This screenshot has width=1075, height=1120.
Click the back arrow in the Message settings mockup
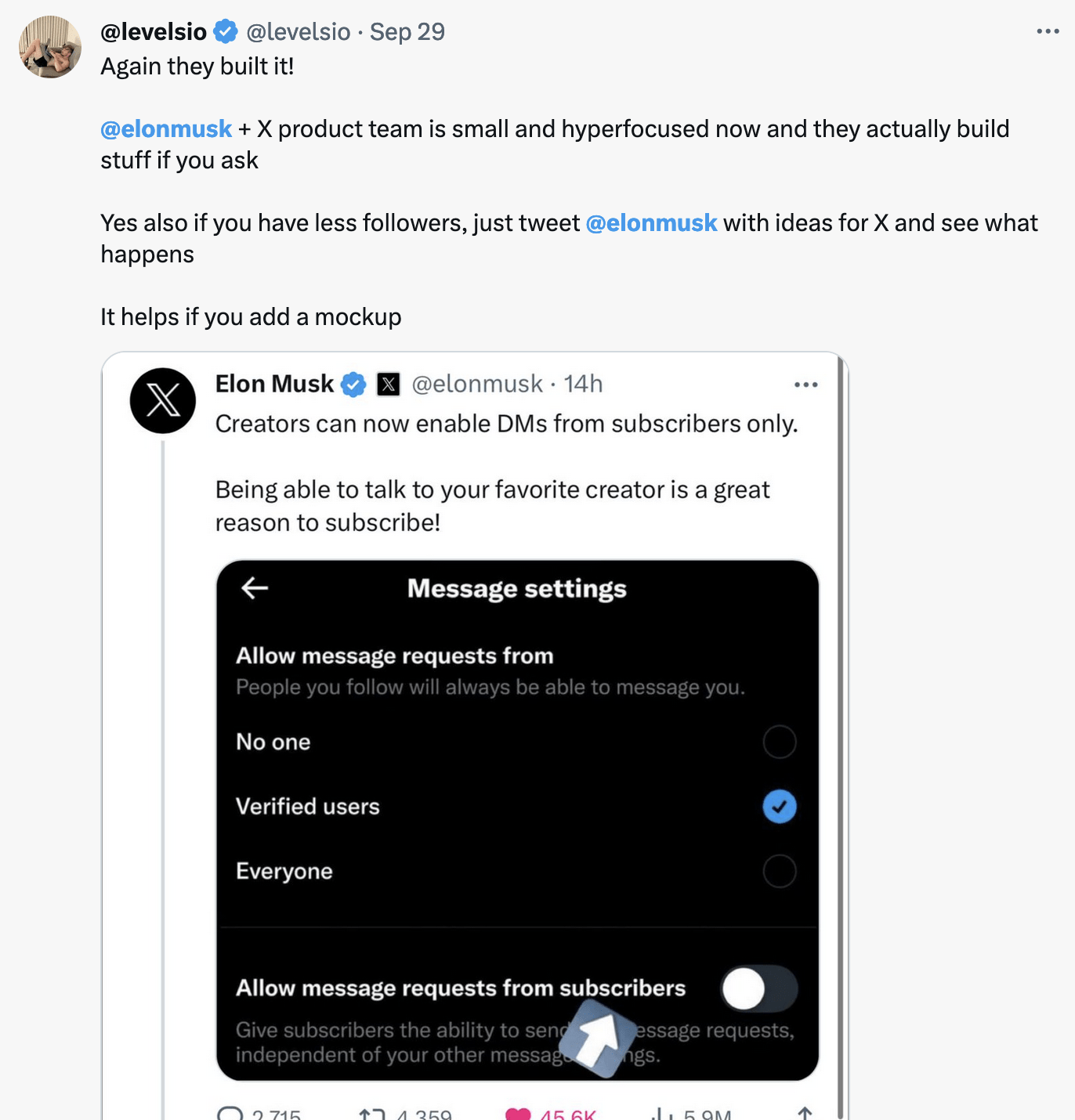tap(254, 589)
